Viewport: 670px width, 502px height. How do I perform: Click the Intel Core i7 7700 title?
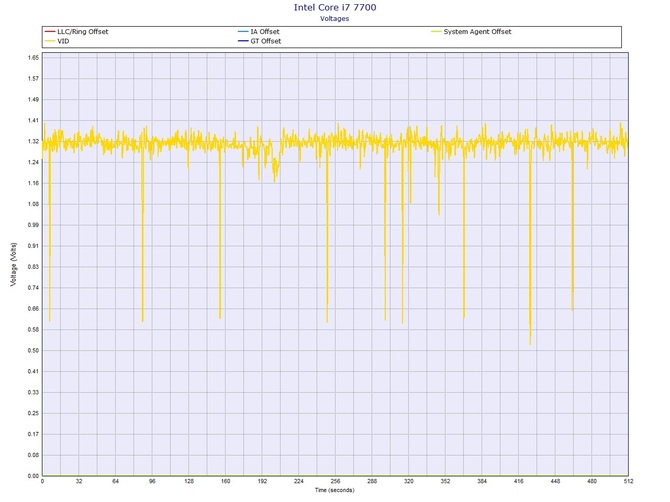(x=335, y=7)
